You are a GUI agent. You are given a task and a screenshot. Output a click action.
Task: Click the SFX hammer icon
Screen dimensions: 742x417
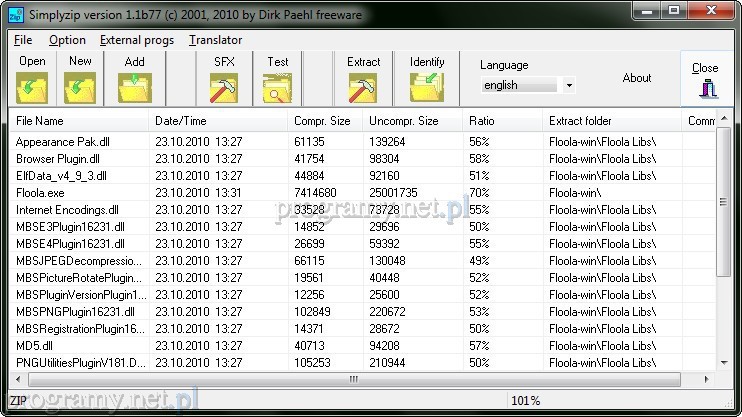coord(223,88)
